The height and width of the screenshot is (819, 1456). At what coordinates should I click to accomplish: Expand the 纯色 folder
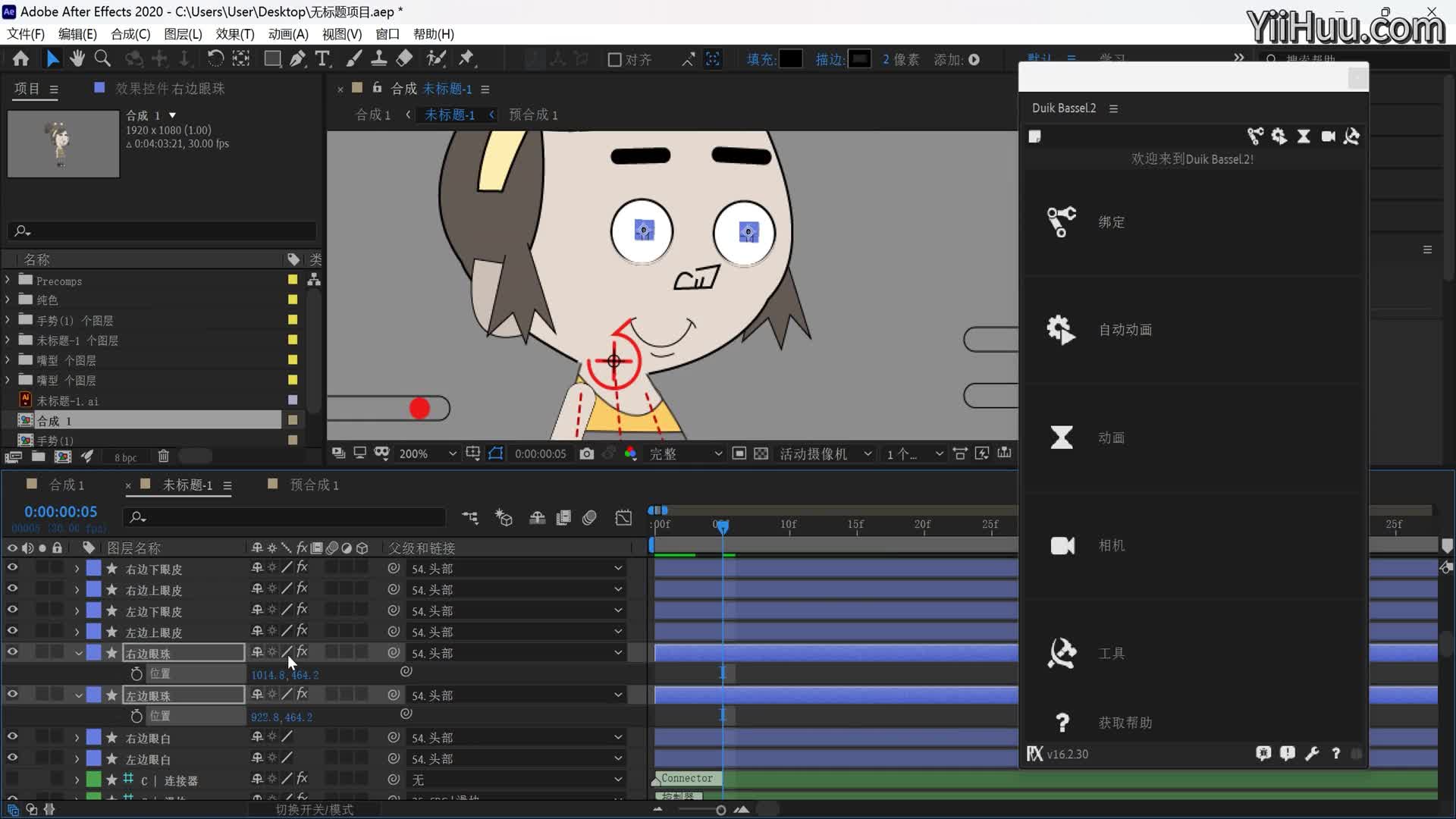coord(8,300)
